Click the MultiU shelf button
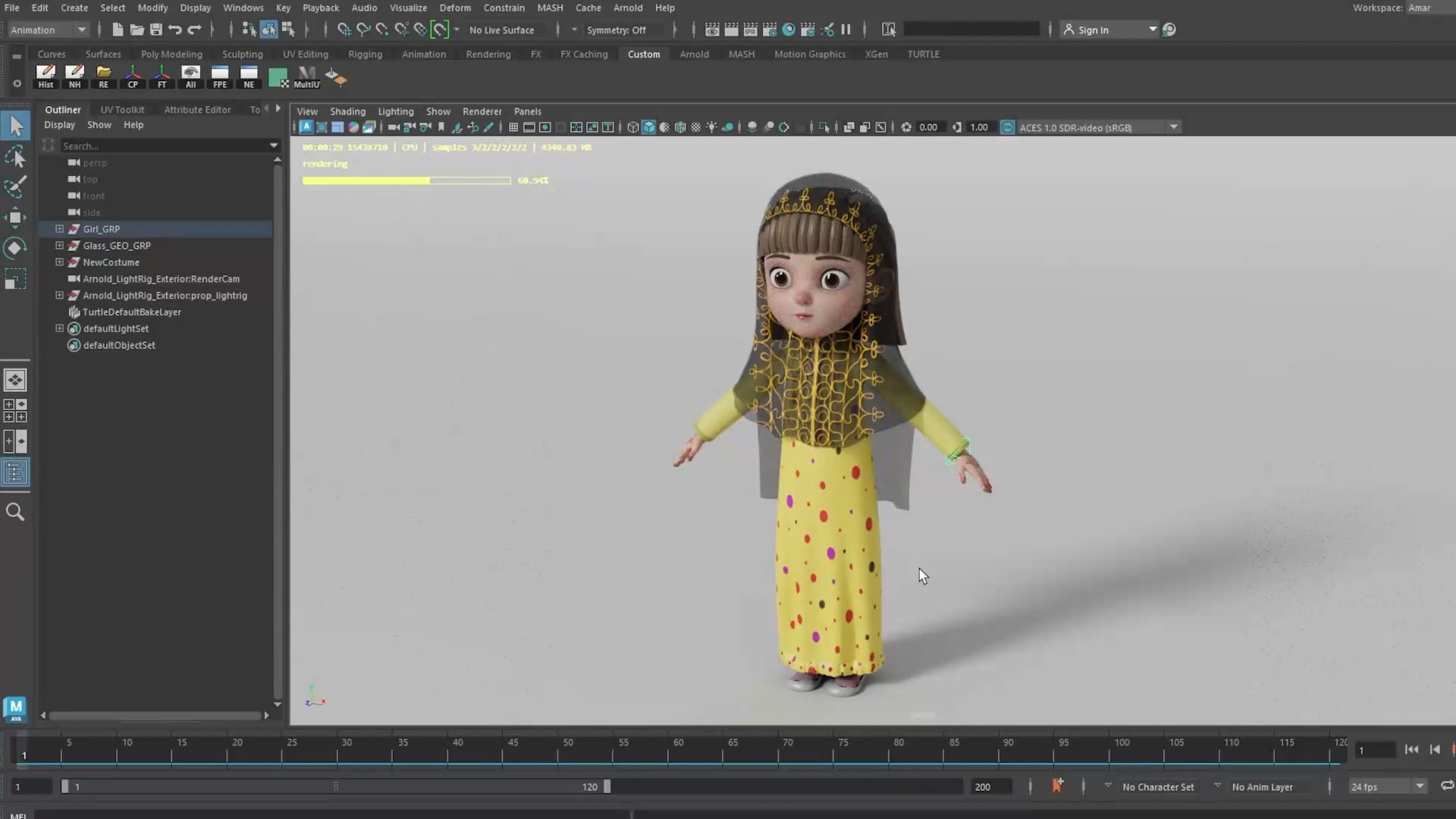Image resolution: width=1456 pixels, height=819 pixels. pos(307,77)
